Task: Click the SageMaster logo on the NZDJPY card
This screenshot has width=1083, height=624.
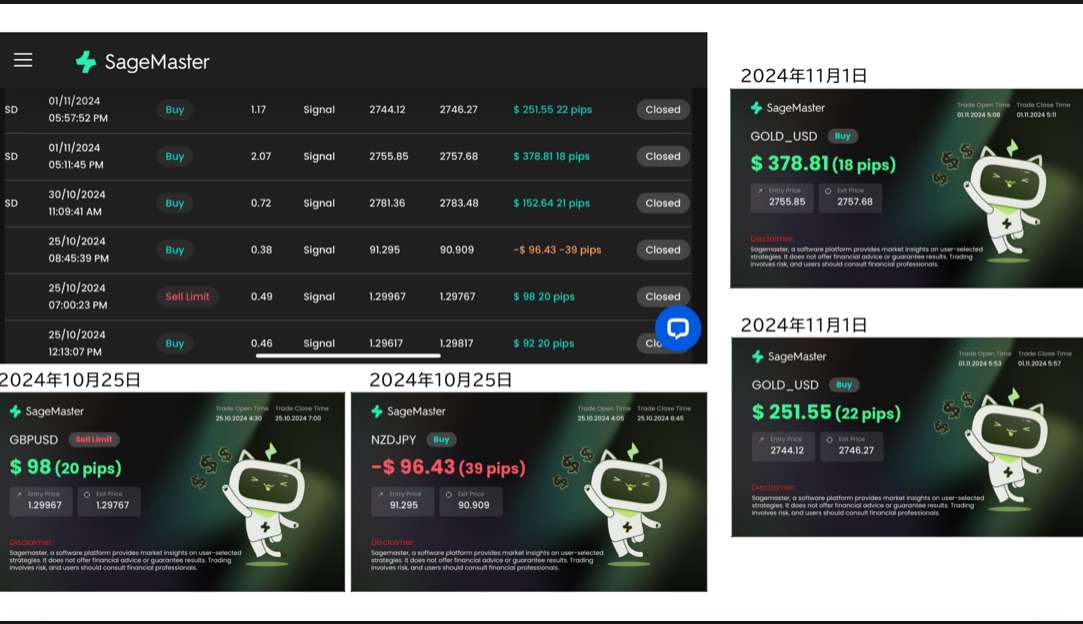Action: coord(408,411)
